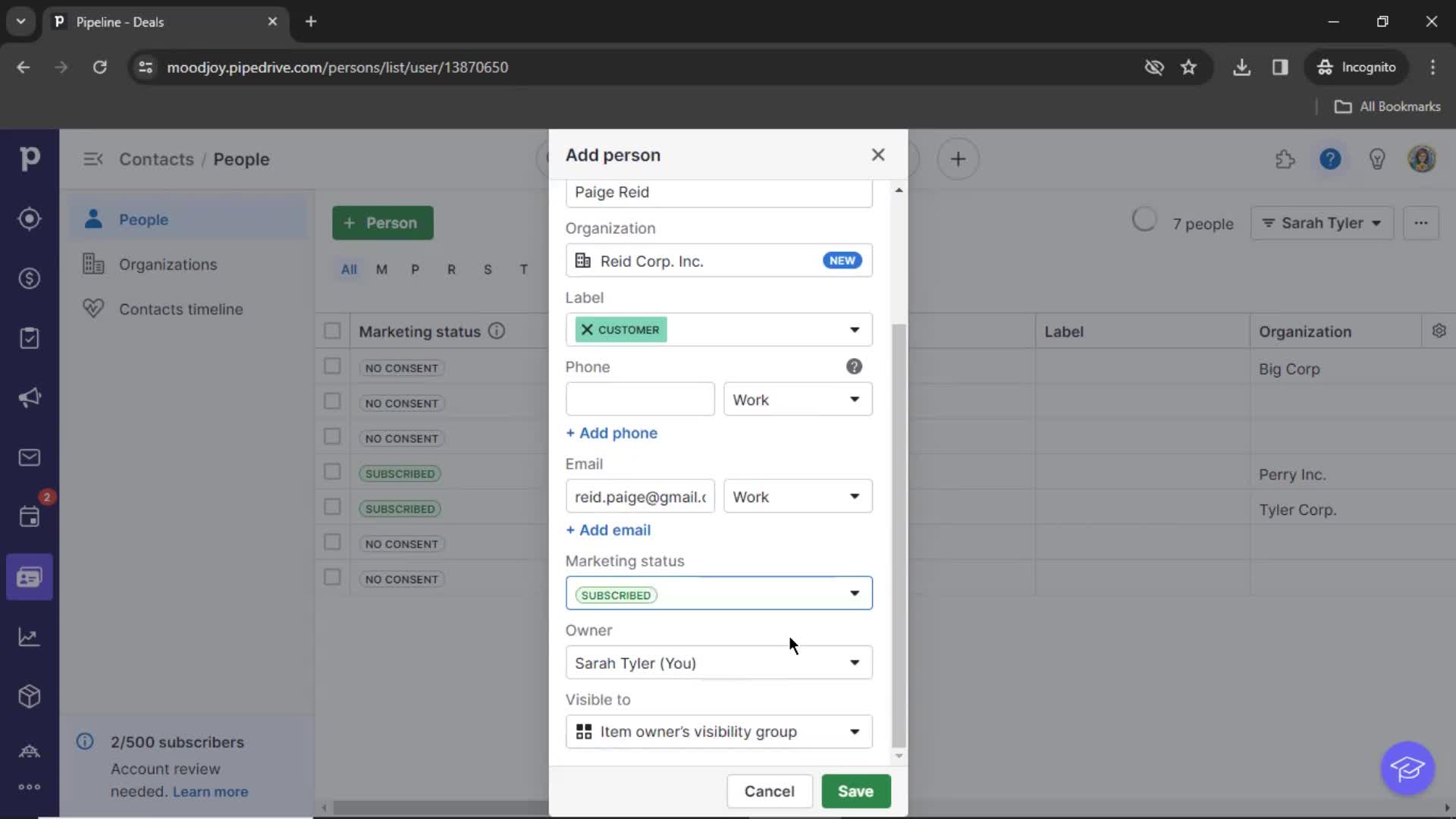Screen dimensions: 1456x819
Task: Expand the Label dropdown in Add person
Action: pos(854,329)
